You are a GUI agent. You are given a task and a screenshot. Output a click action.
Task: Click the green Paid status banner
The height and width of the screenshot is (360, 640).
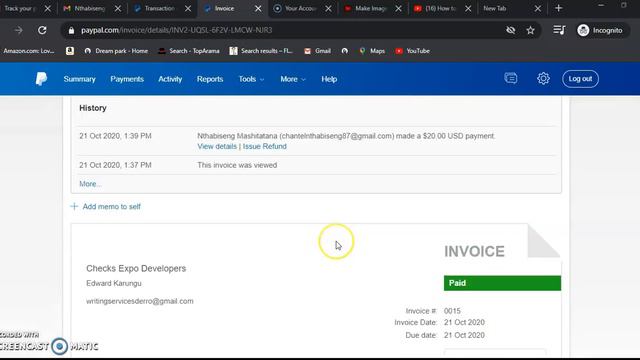(502, 283)
